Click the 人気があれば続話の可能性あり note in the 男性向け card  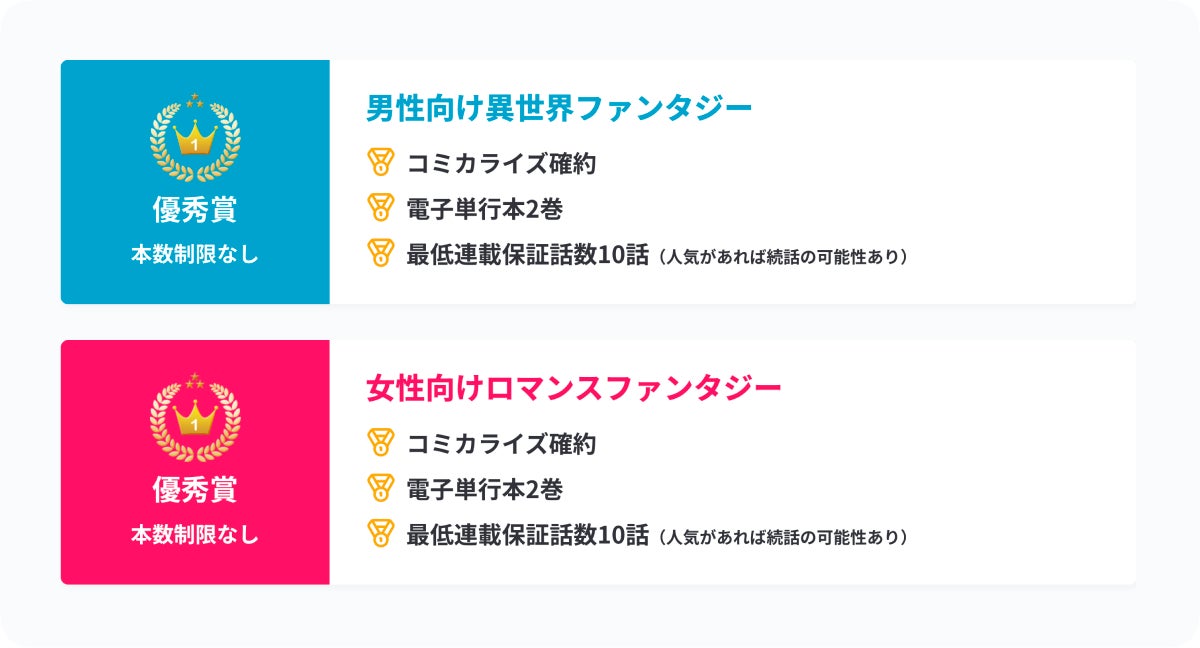coord(784,257)
